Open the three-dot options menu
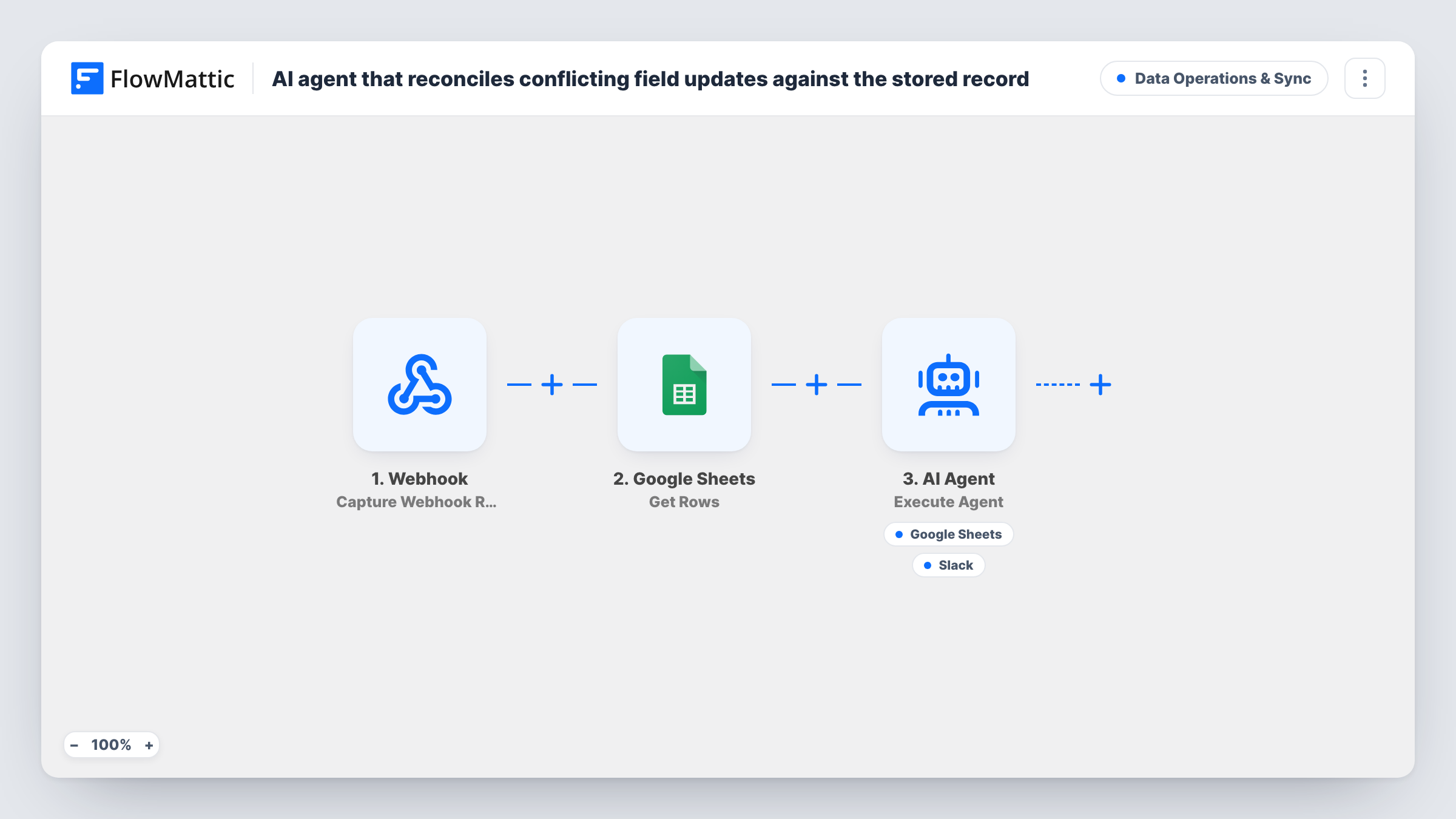The width and height of the screenshot is (1456, 819). (1365, 78)
